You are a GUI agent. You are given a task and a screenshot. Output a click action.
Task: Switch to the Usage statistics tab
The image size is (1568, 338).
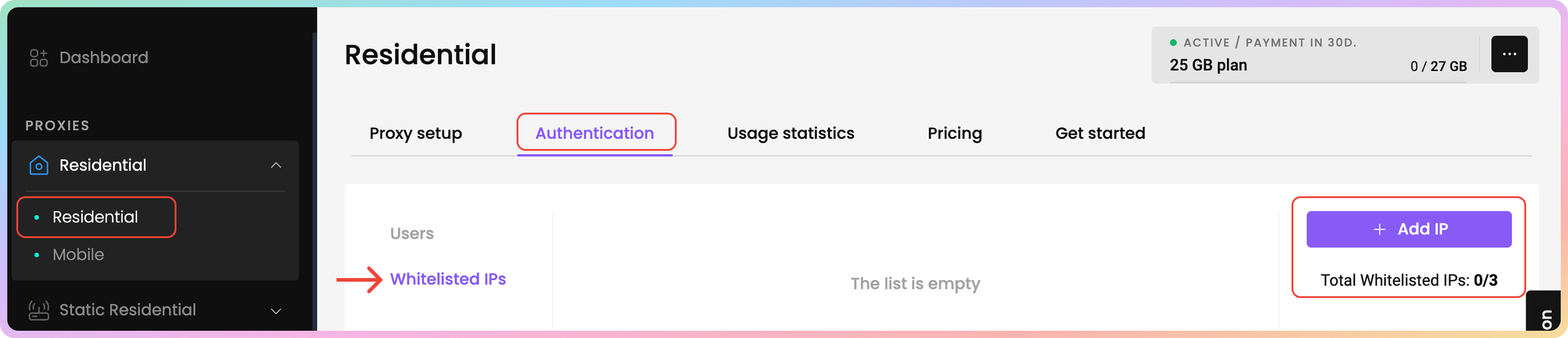coord(790,133)
